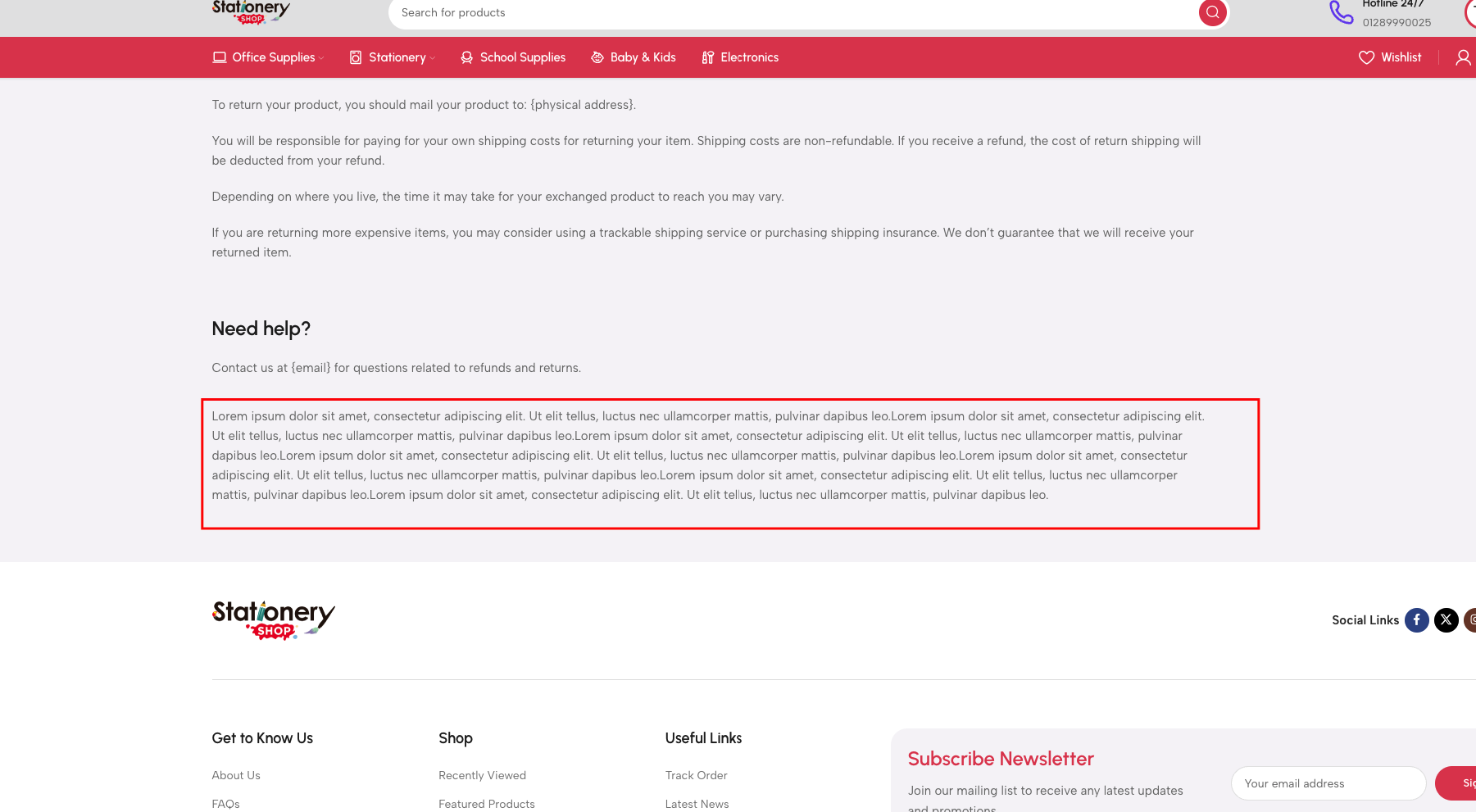Click the Office Supplies laptop icon
The height and width of the screenshot is (812, 1476).
[220, 57]
